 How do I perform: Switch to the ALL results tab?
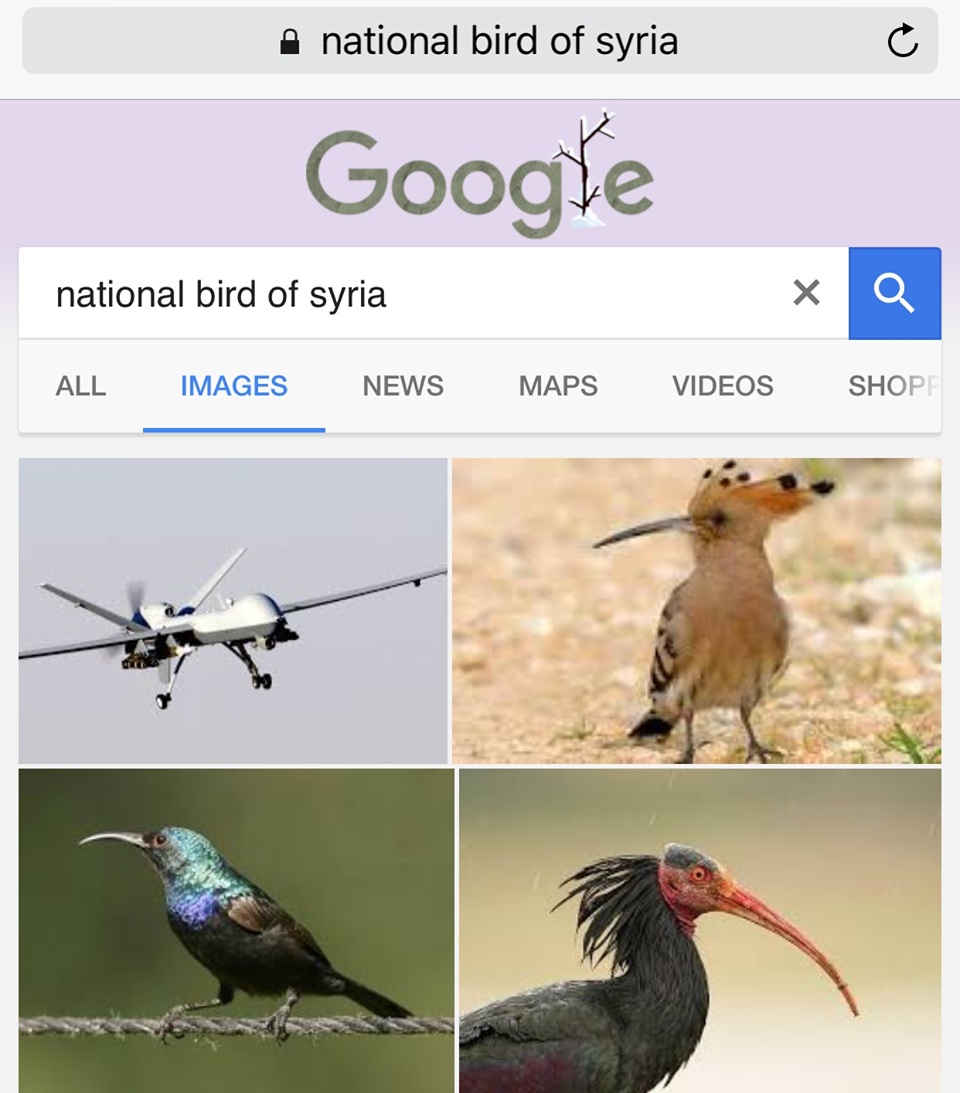click(81, 385)
